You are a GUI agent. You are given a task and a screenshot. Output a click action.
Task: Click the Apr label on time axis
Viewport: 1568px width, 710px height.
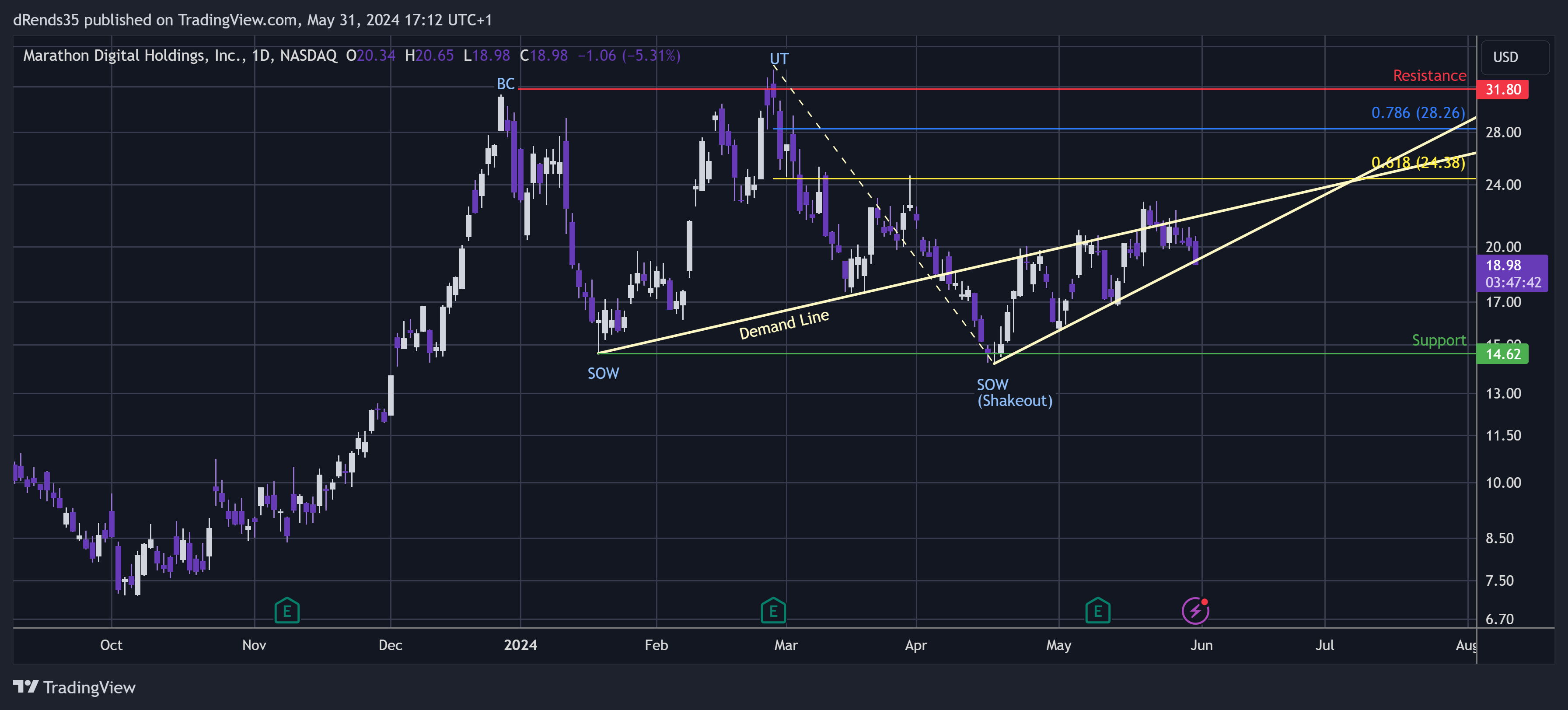tap(916, 645)
